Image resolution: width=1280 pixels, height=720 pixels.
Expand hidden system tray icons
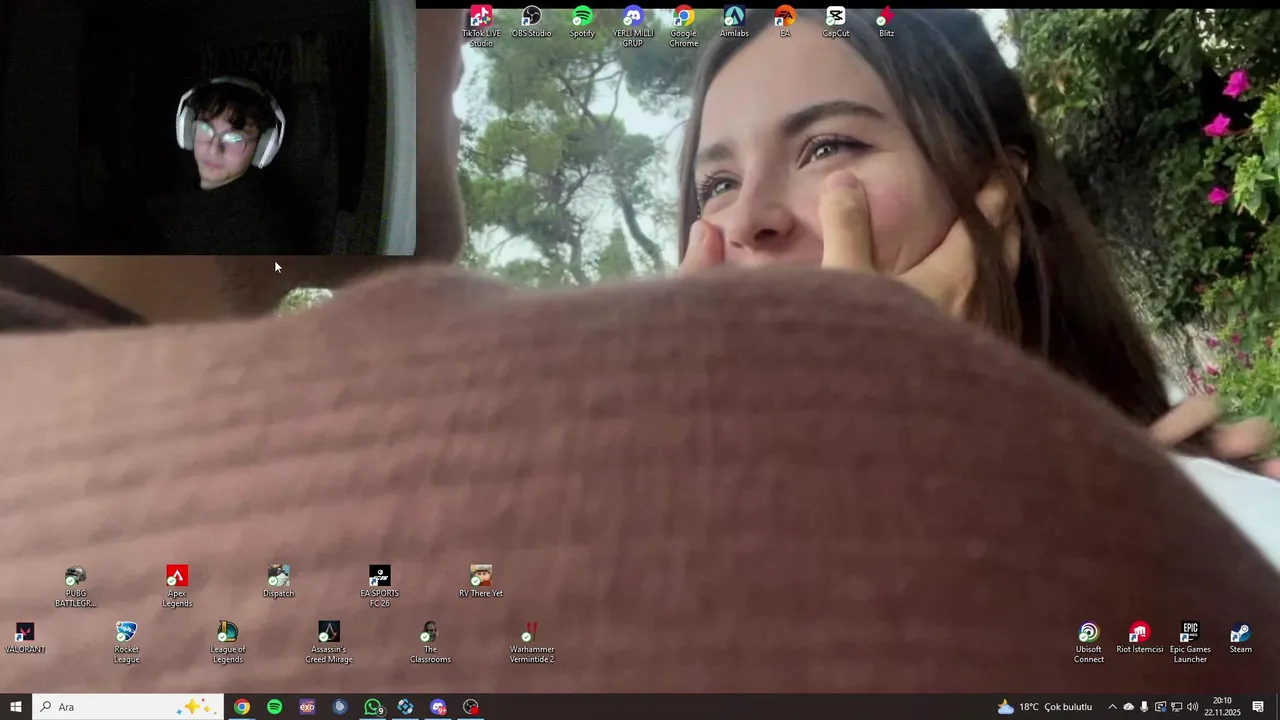[1112, 707]
